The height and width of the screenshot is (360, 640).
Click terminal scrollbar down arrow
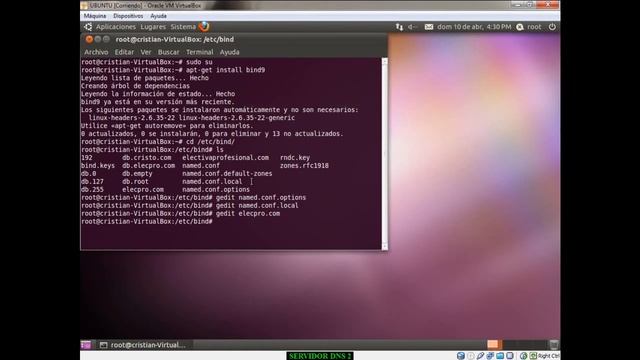(384, 246)
